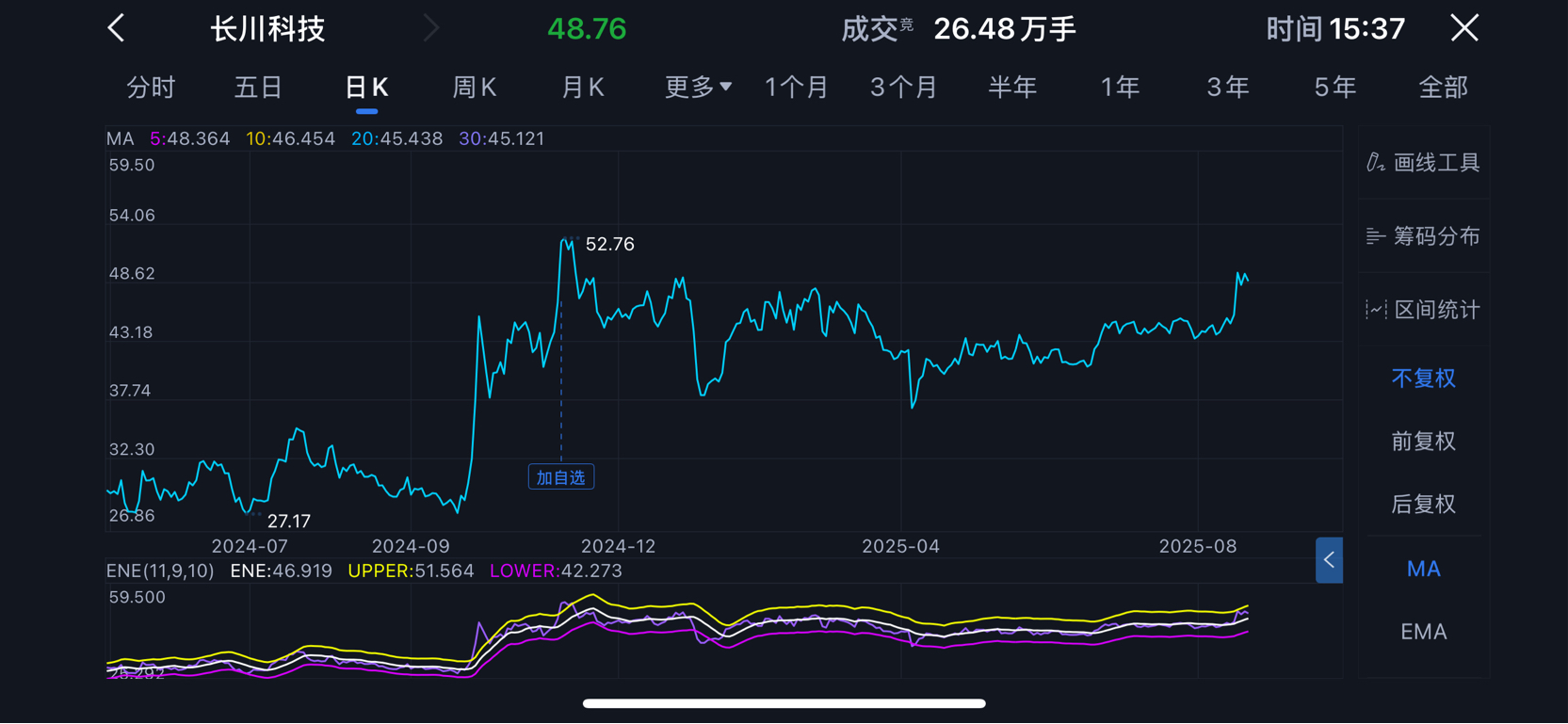This screenshot has width=1568, height=724.
Task: Expand the 更多 dropdown
Action: (698, 88)
